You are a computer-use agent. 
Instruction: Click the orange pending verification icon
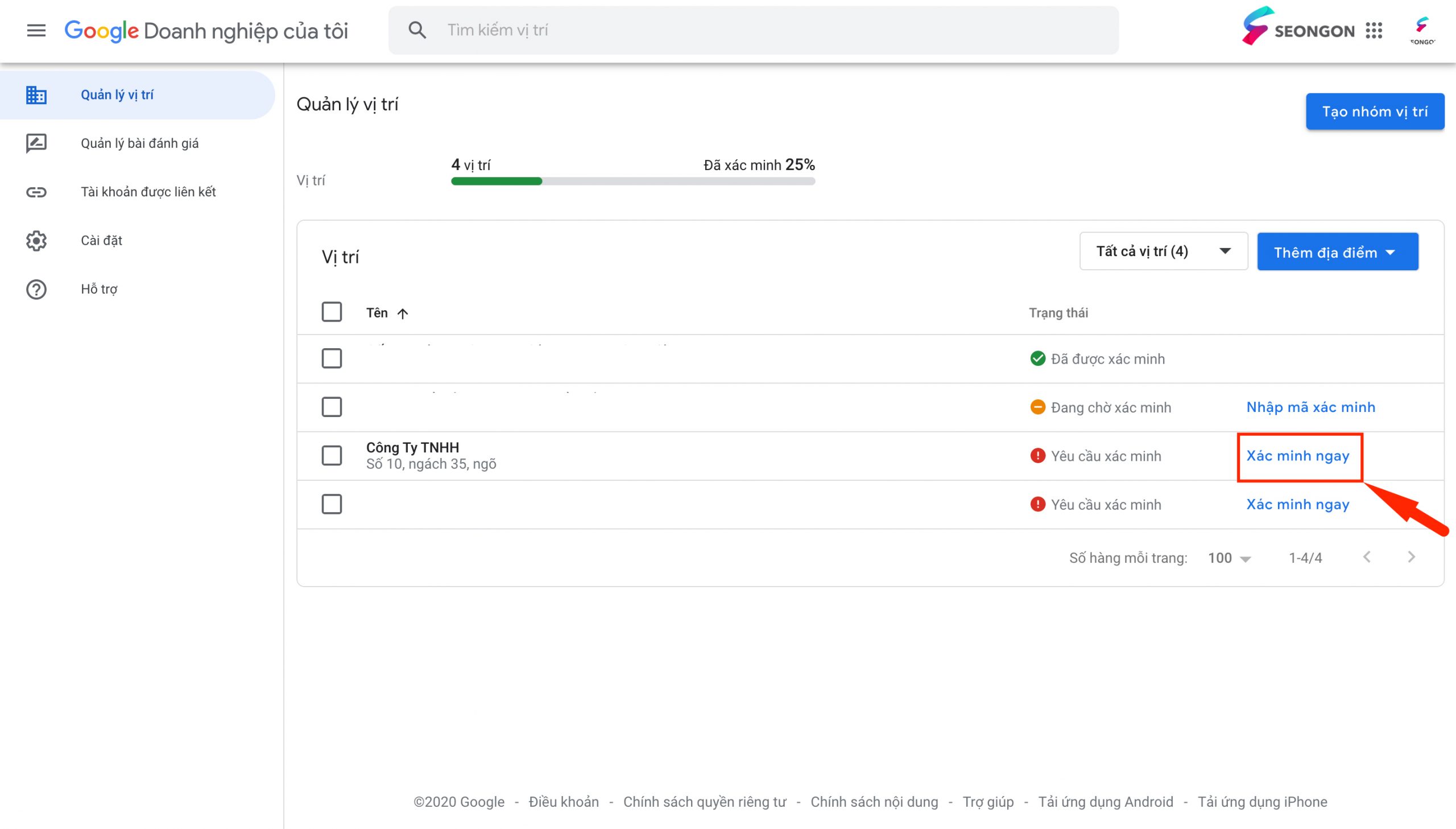click(x=1038, y=407)
